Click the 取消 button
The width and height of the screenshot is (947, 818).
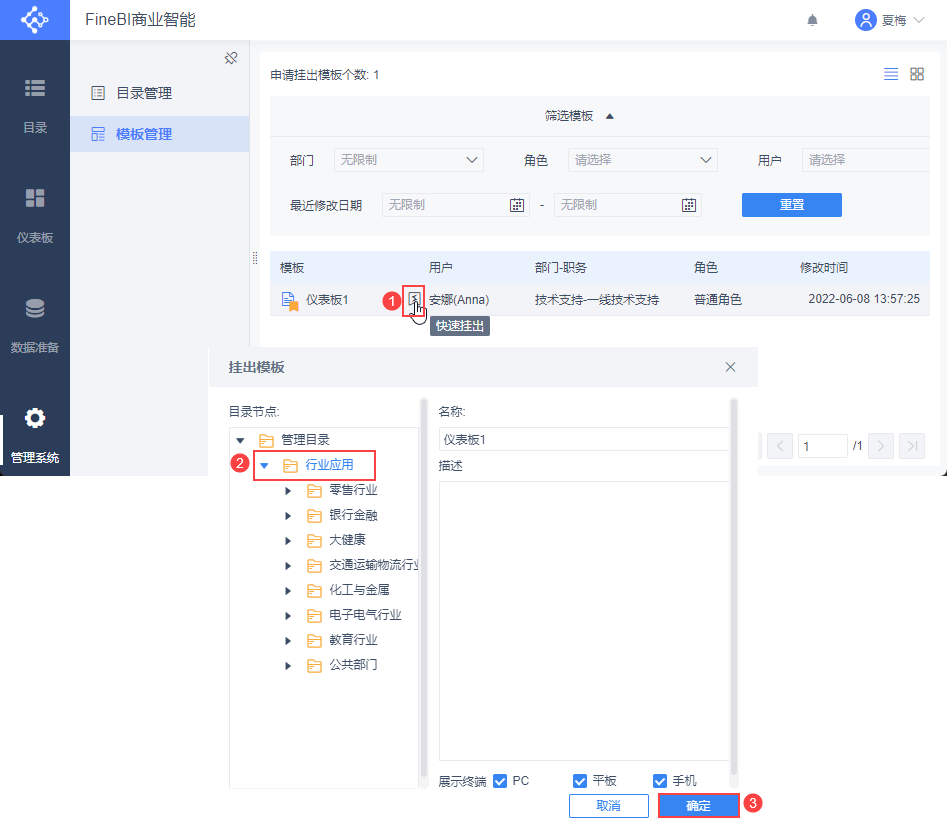point(608,806)
